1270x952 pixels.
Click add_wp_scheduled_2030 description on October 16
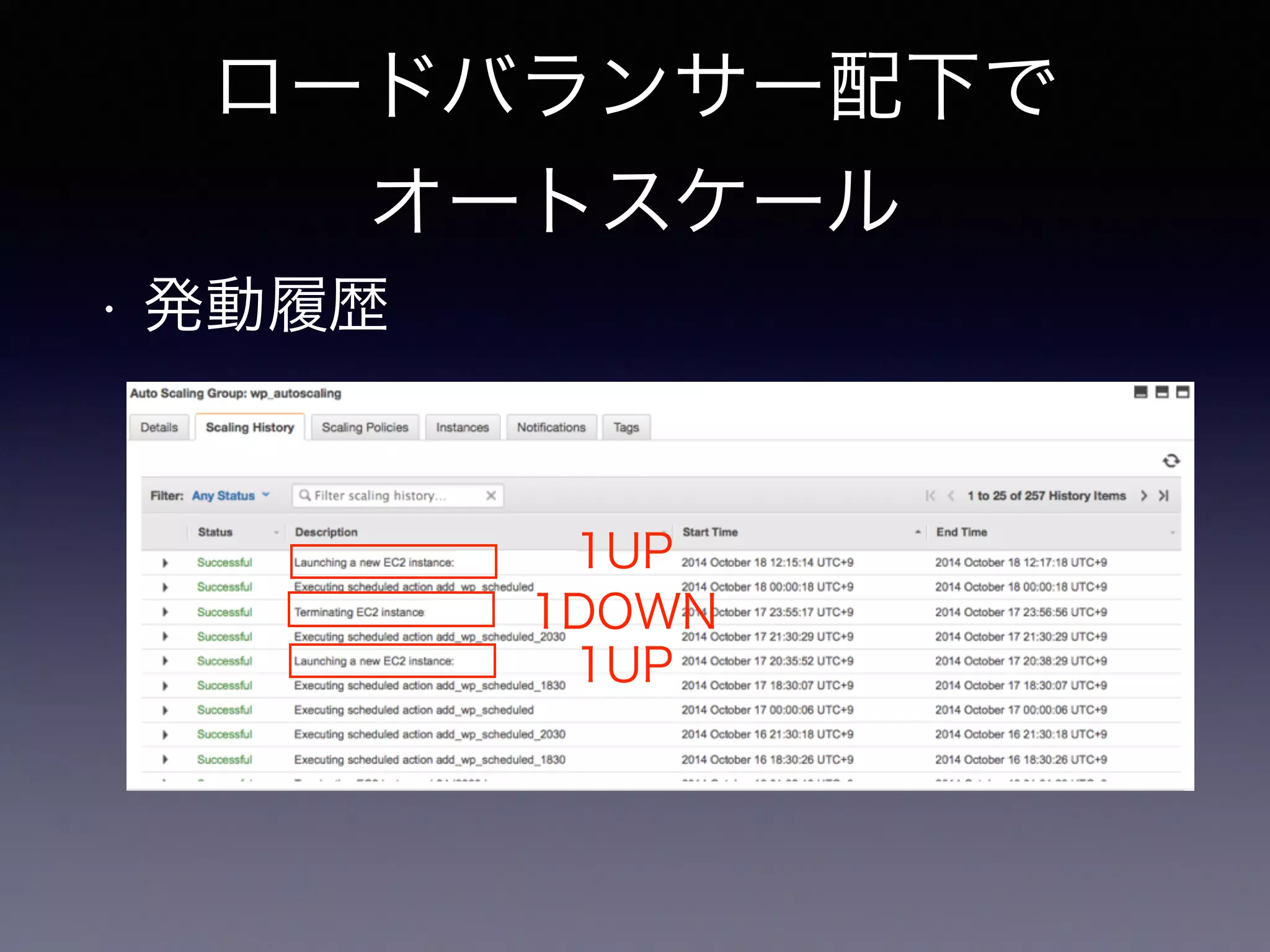(x=430, y=734)
